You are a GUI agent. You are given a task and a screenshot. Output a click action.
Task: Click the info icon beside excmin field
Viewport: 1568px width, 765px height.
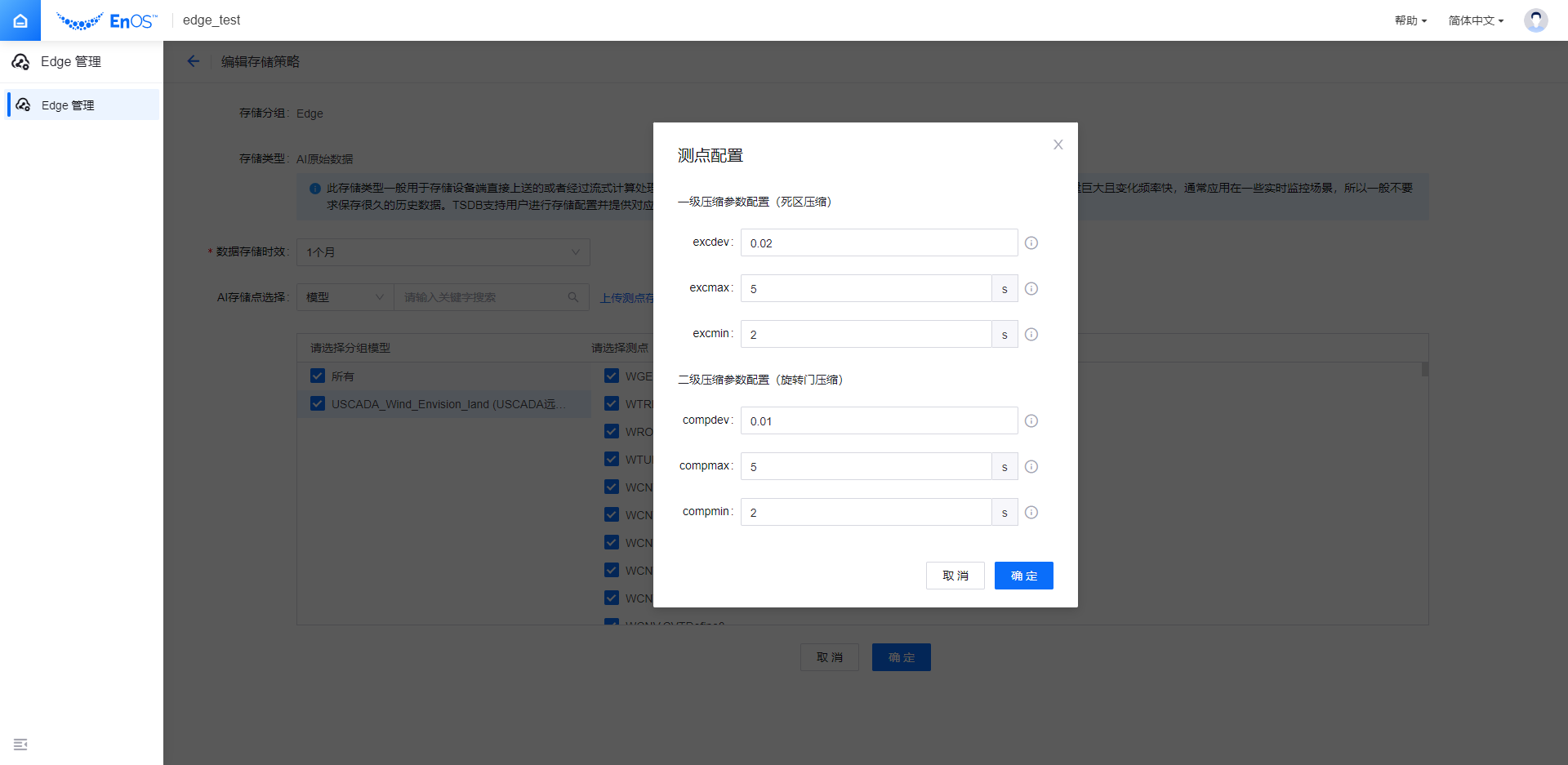1031,335
